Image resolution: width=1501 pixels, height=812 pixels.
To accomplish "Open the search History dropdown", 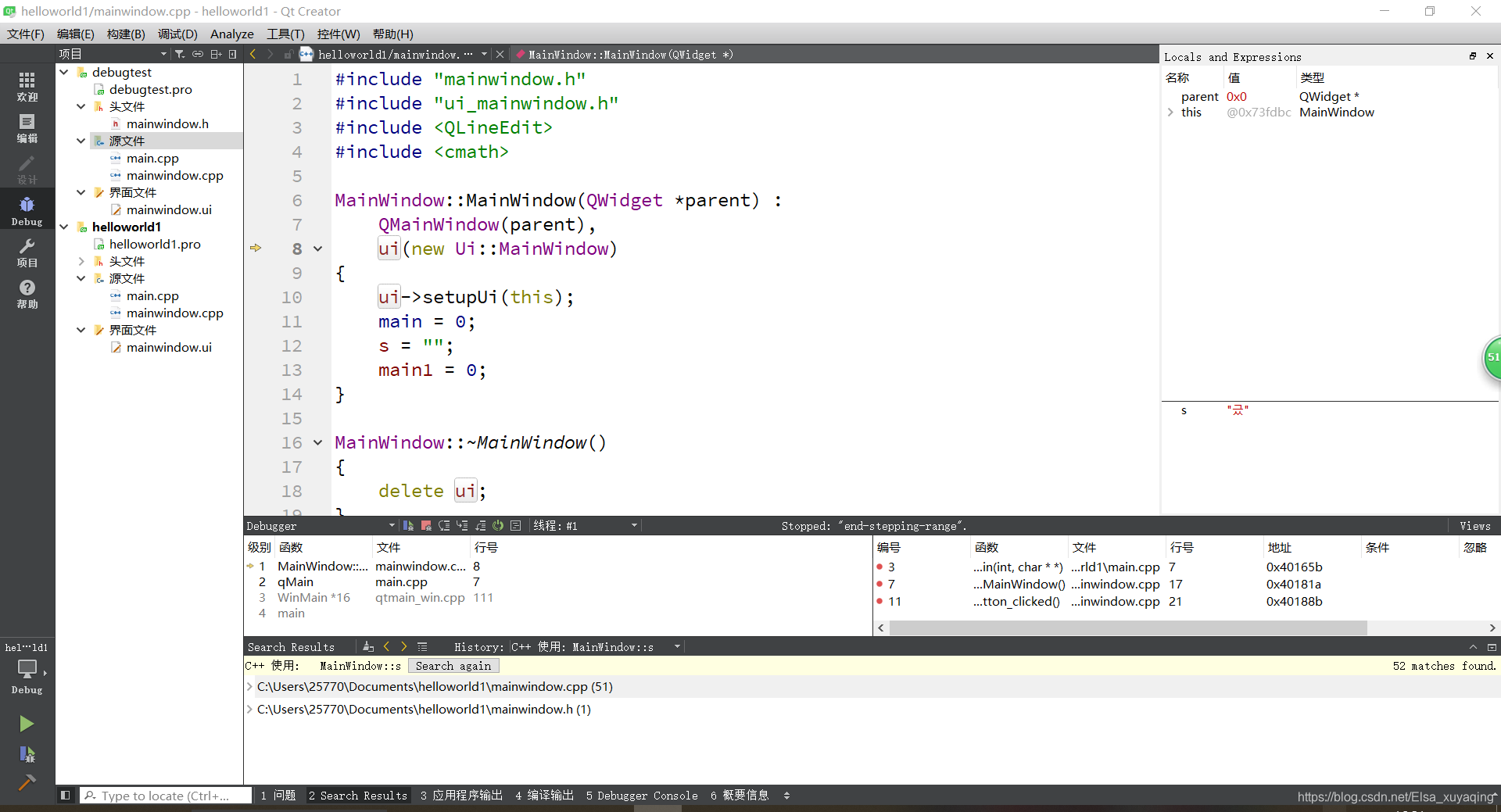I will [597, 646].
